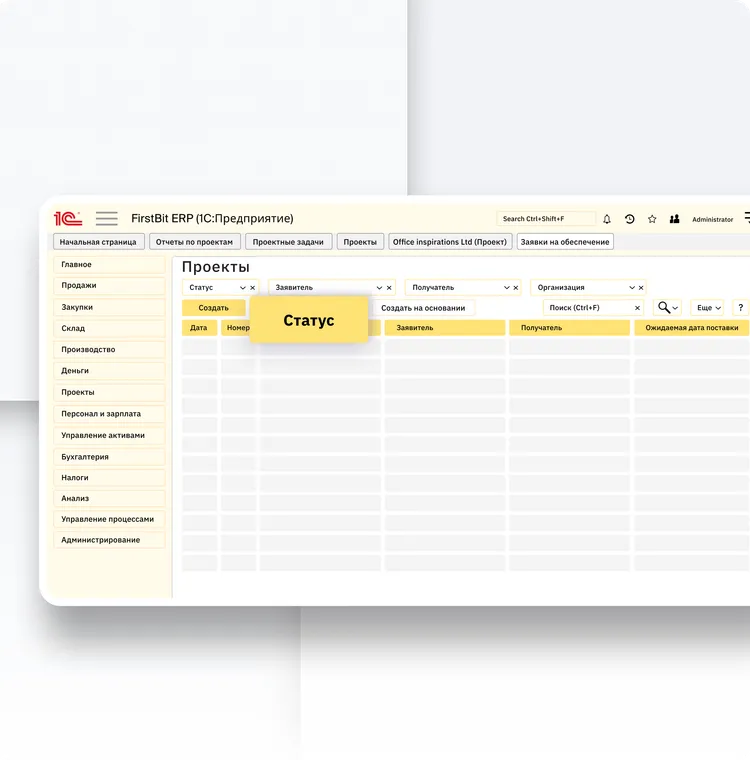Open favorites star icon
Viewport: 750px width, 760px height.
652,219
